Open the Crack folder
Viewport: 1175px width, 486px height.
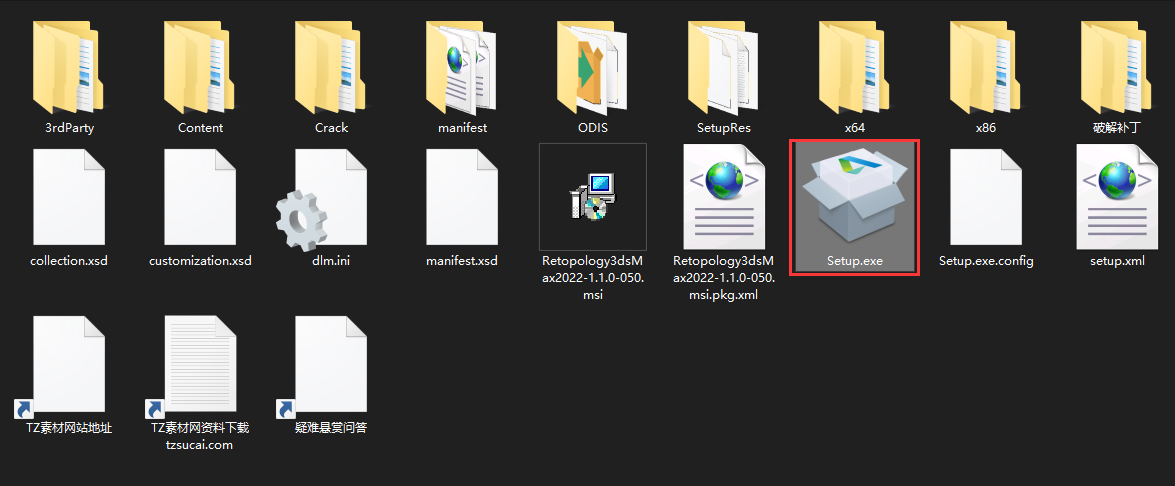331,68
